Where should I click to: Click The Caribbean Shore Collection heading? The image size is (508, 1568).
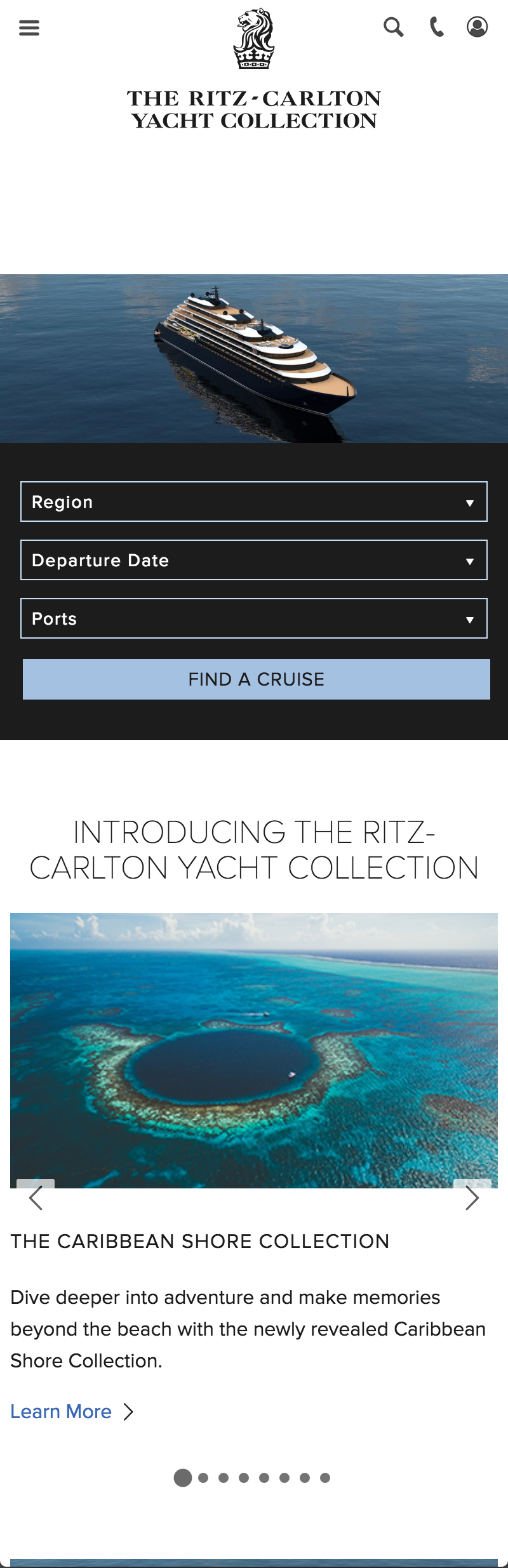[x=200, y=1241]
